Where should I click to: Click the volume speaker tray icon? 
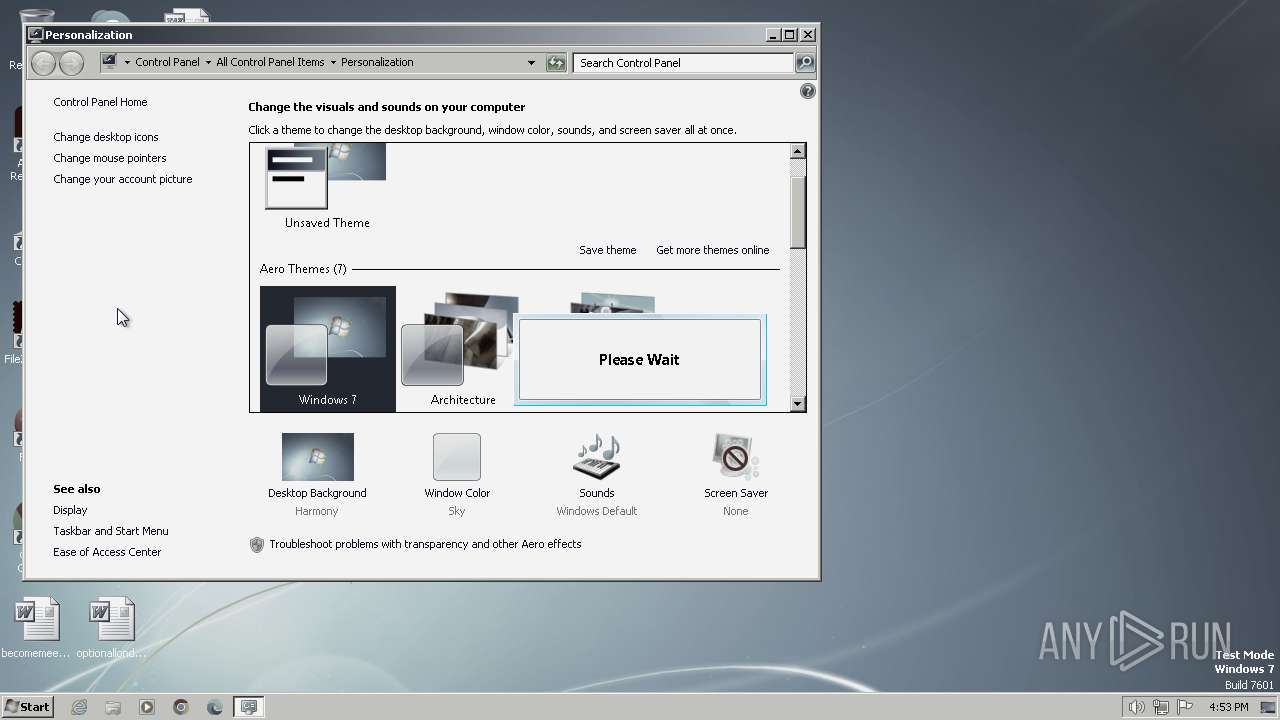pyautogui.click(x=1136, y=707)
